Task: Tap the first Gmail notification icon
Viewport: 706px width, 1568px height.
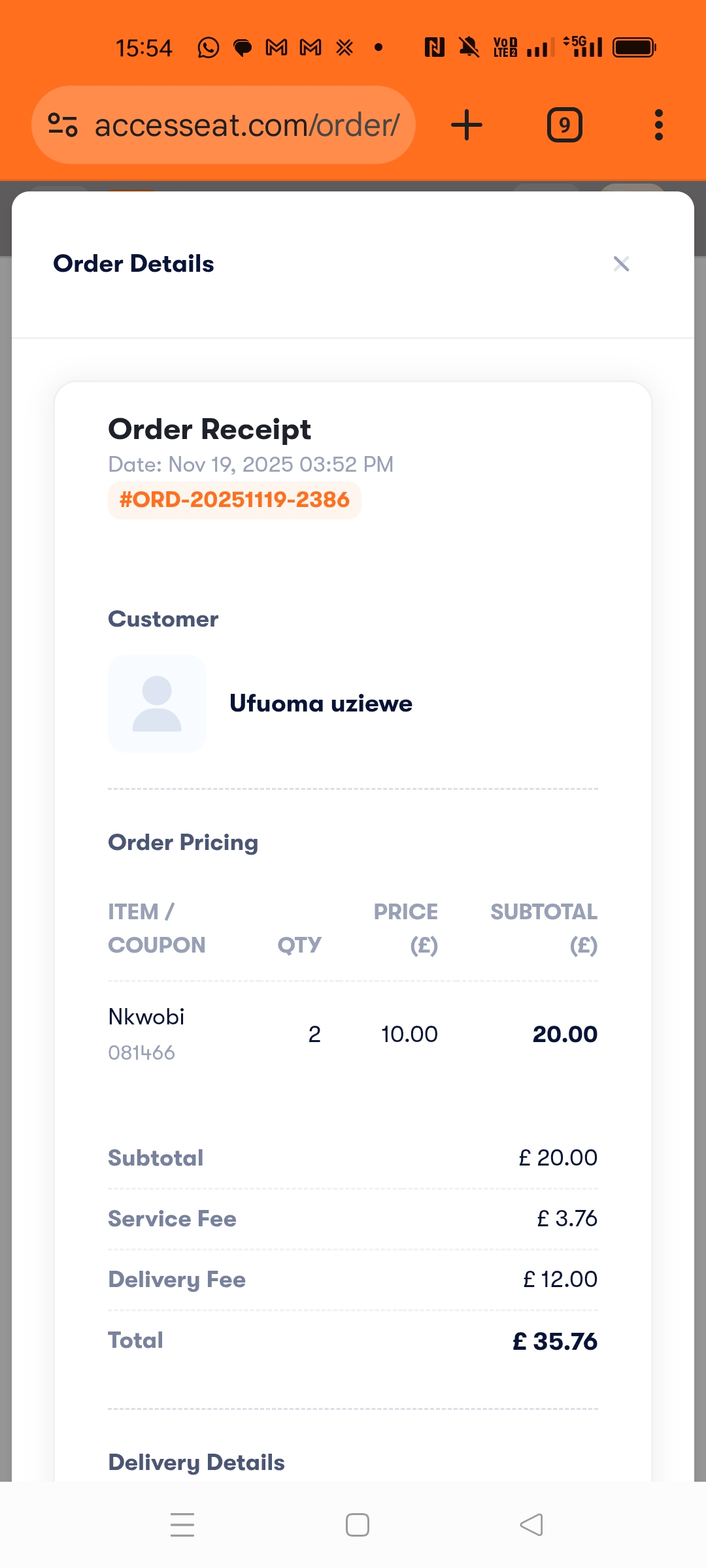Action: tap(277, 48)
